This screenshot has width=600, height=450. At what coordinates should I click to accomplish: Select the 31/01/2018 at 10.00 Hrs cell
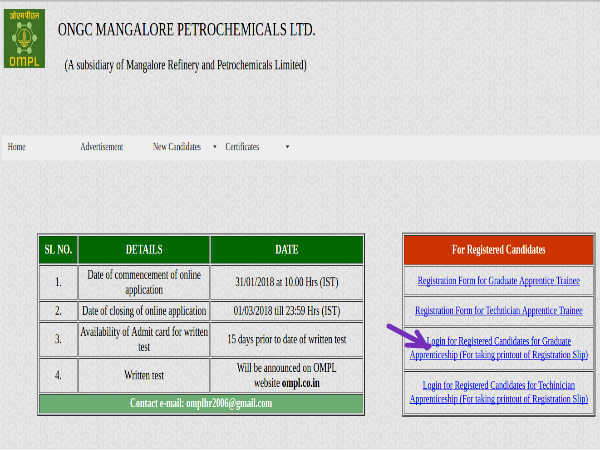click(287, 282)
